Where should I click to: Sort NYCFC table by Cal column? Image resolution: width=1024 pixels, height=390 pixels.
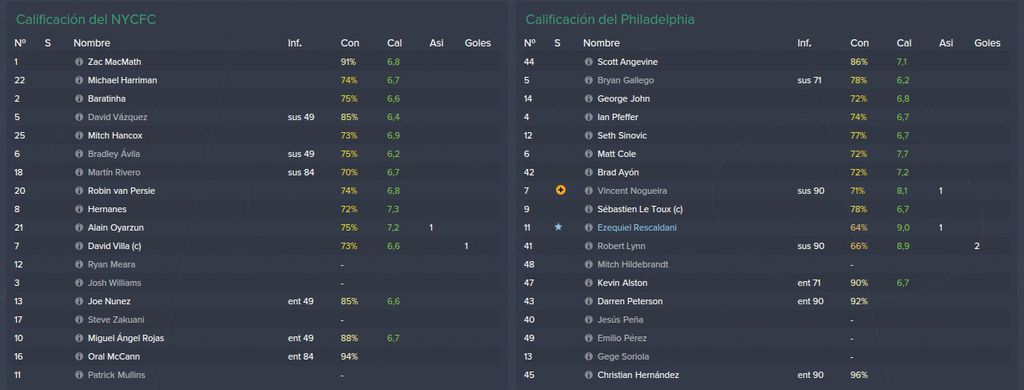tap(394, 43)
